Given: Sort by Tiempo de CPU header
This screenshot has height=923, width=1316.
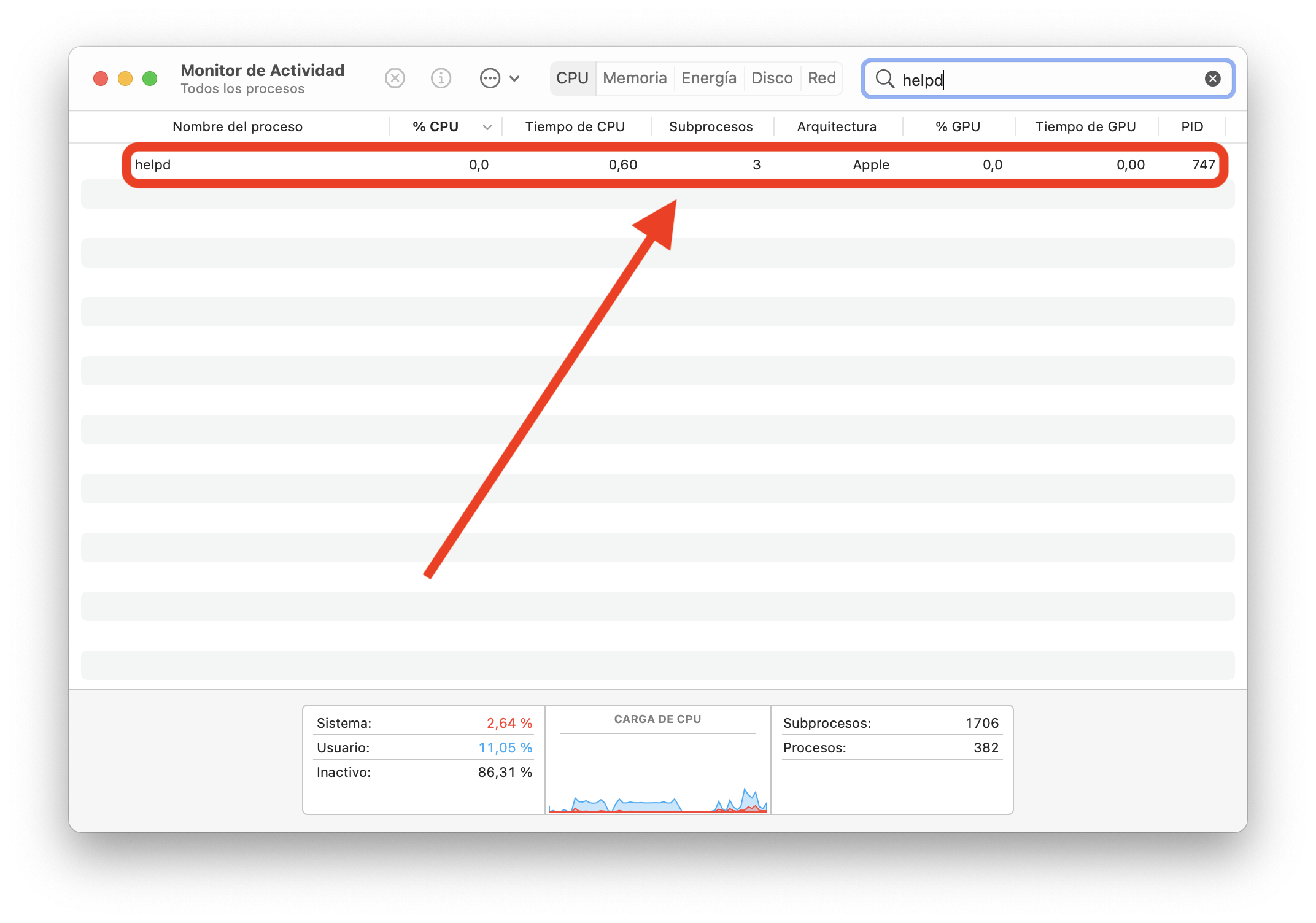Looking at the screenshot, I should point(575,127).
